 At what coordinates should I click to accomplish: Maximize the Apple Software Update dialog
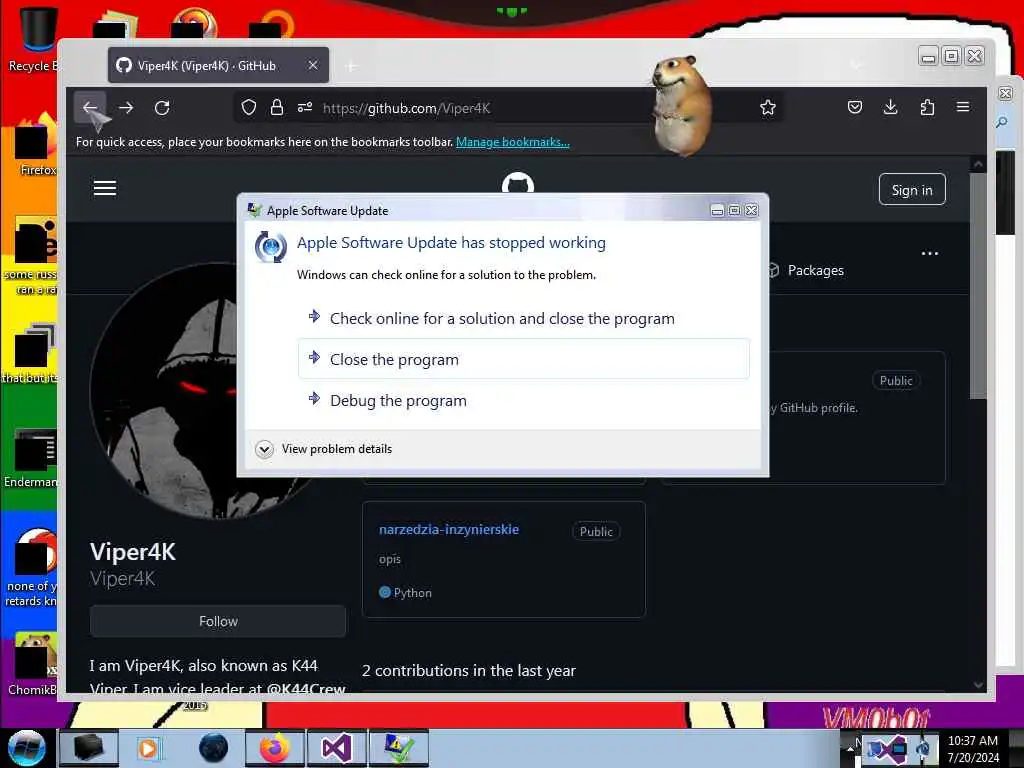click(734, 210)
